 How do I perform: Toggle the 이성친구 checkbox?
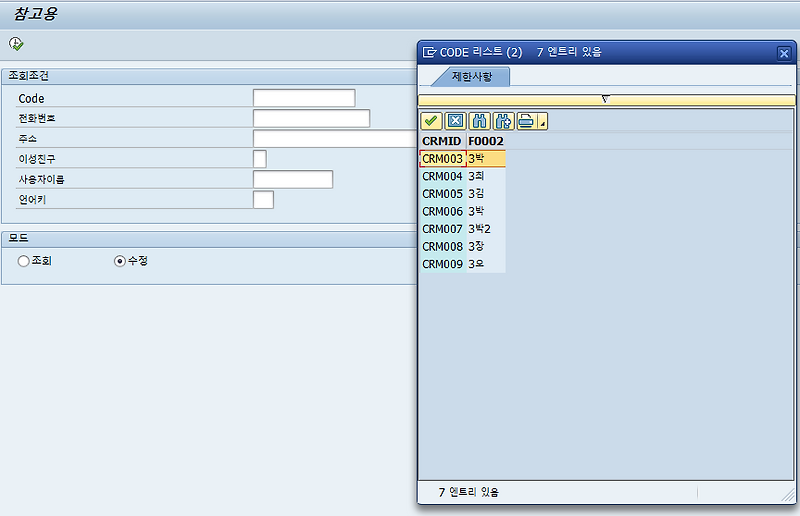(260, 159)
